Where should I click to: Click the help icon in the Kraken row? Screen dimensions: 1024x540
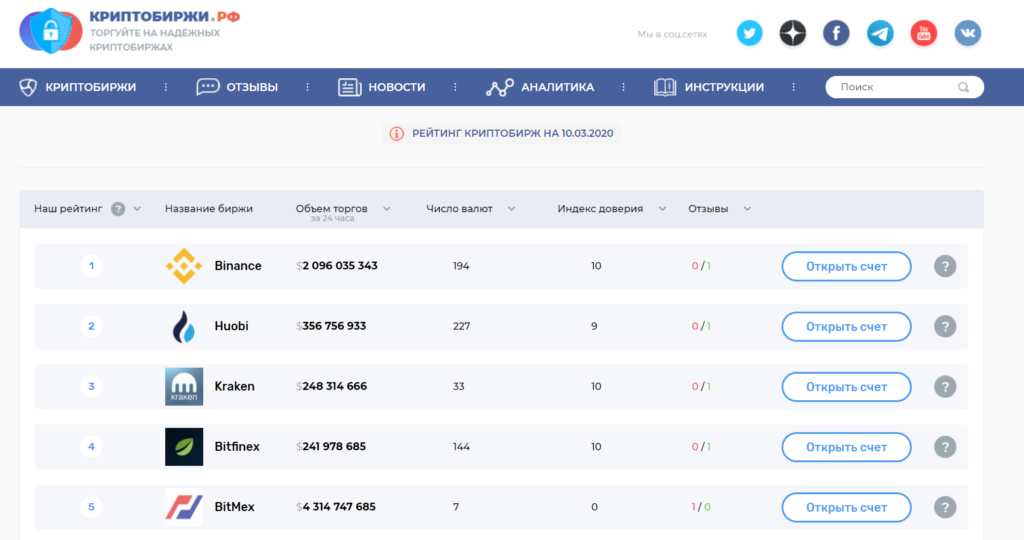pyautogui.click(x=945, y=387)
